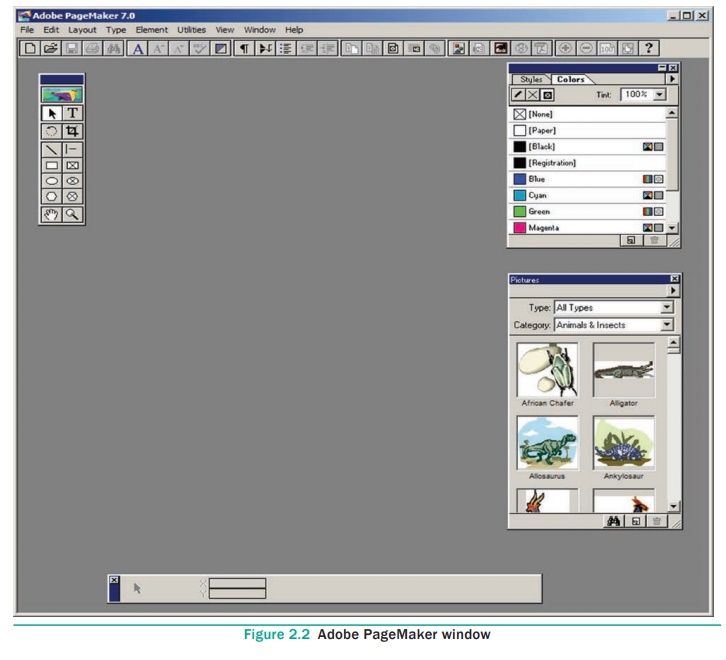Select the Rectangle tool
Screen dimensions: 726x660
[x=51, y=165]
